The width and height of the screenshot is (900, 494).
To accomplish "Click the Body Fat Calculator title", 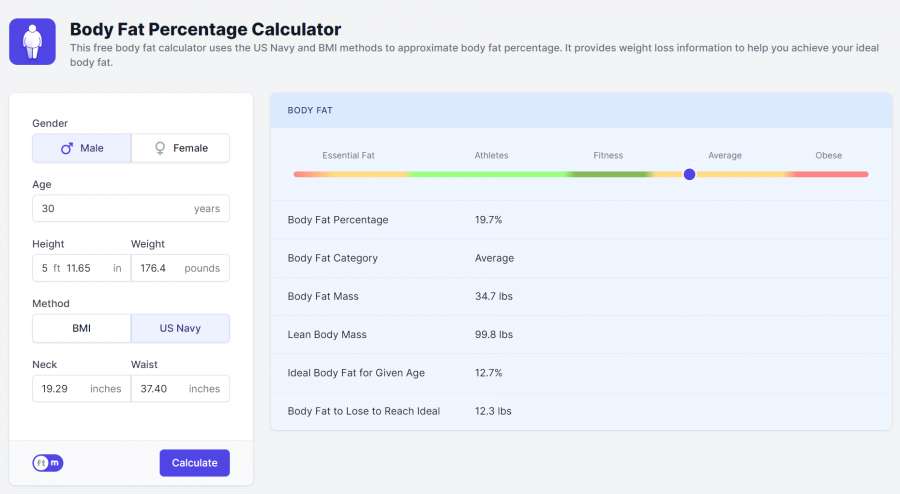I will coord(205,30).
